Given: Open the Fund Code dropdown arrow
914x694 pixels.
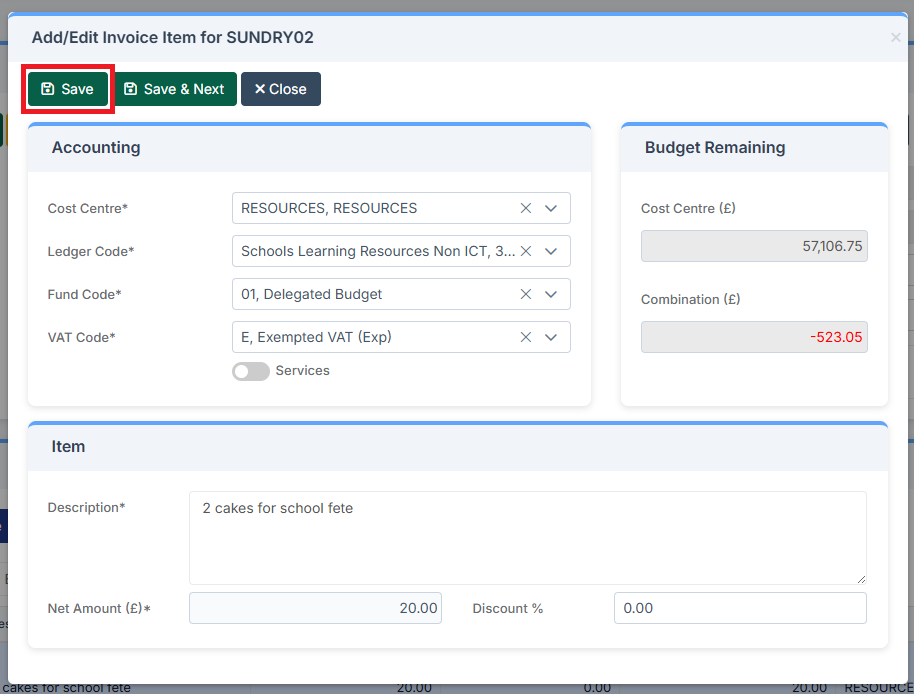Looking at the screenshot, I should (551, 294).
